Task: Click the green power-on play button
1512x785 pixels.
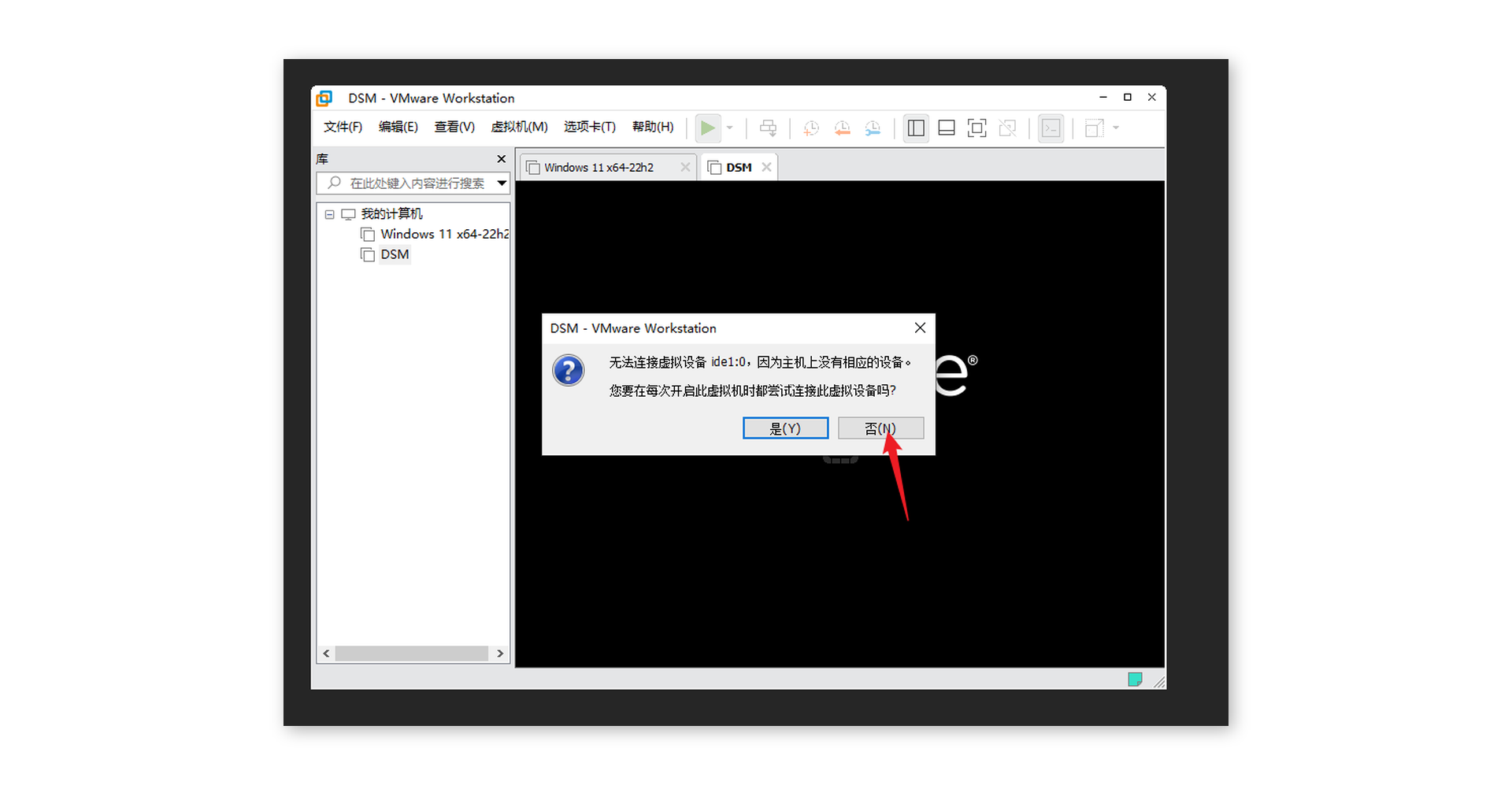Action: (x=707, y=128)
